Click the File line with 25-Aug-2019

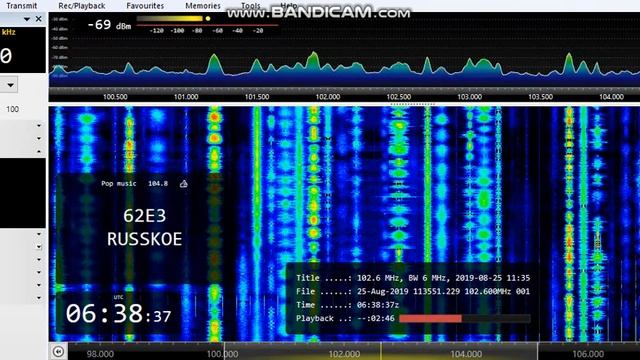[x=413, y=291]
